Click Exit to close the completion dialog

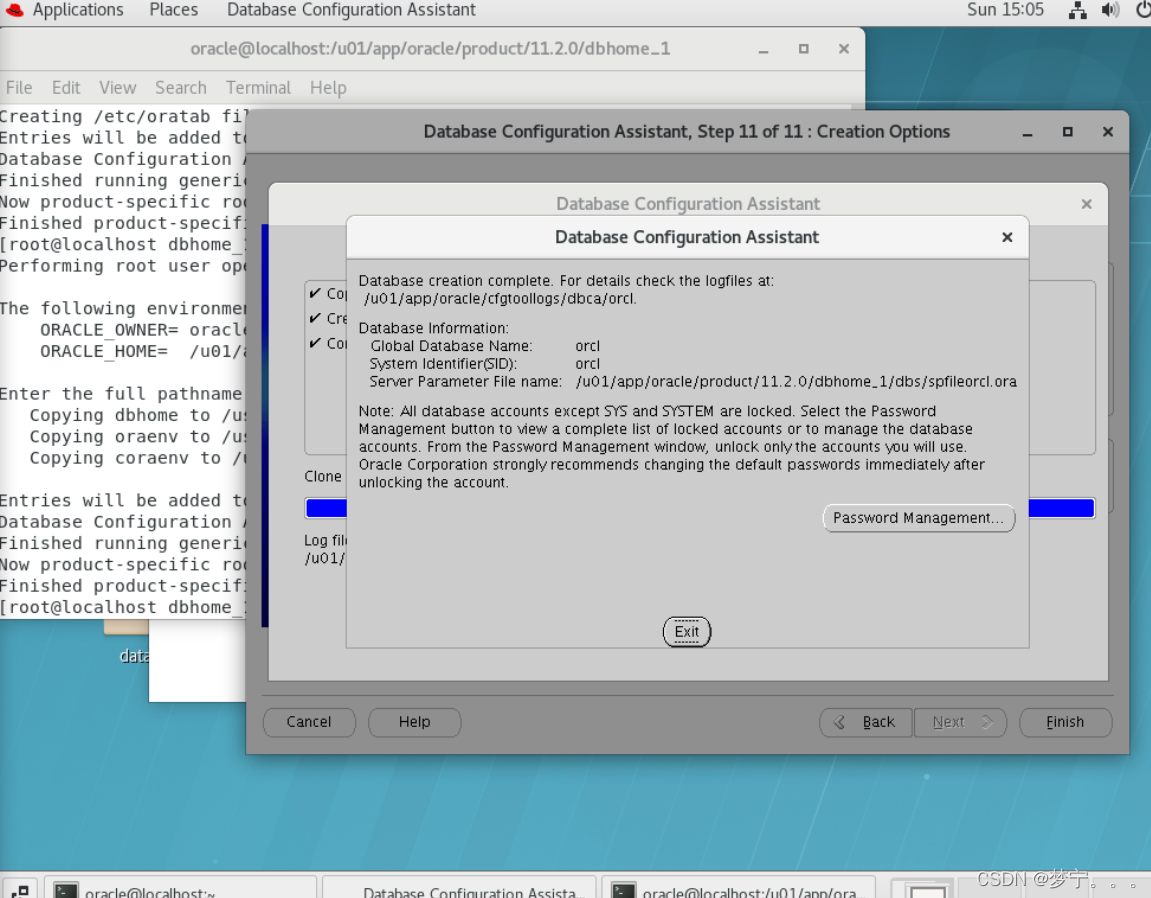tap(687, 631)
